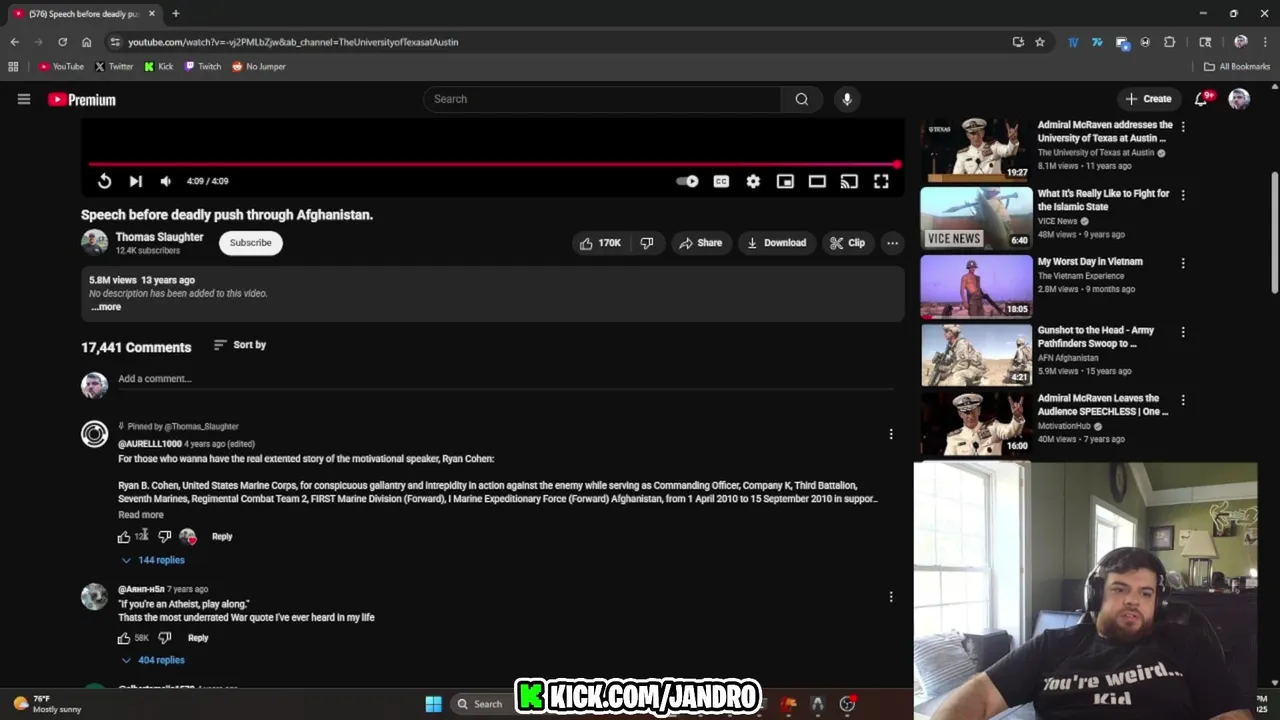Open video settings gear

coord(753,181)
